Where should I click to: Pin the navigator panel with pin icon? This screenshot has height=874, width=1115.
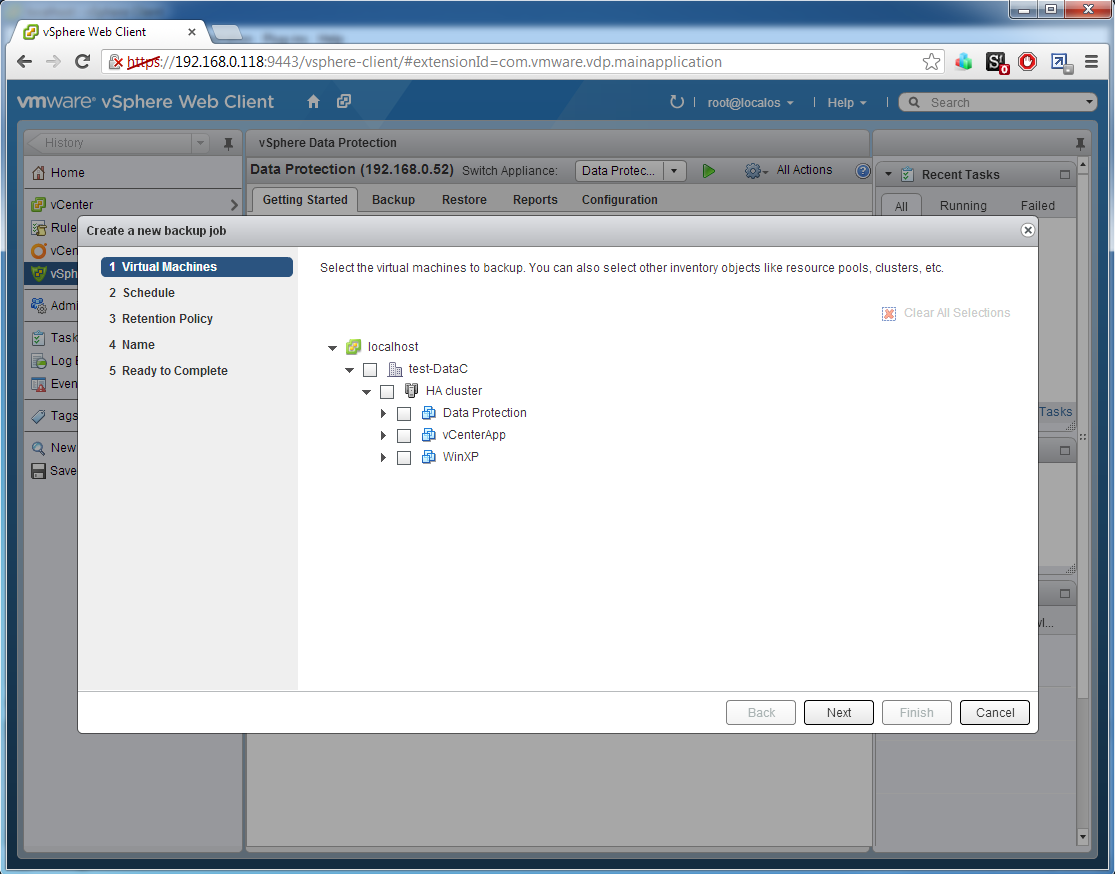click(x=228, y=144)
